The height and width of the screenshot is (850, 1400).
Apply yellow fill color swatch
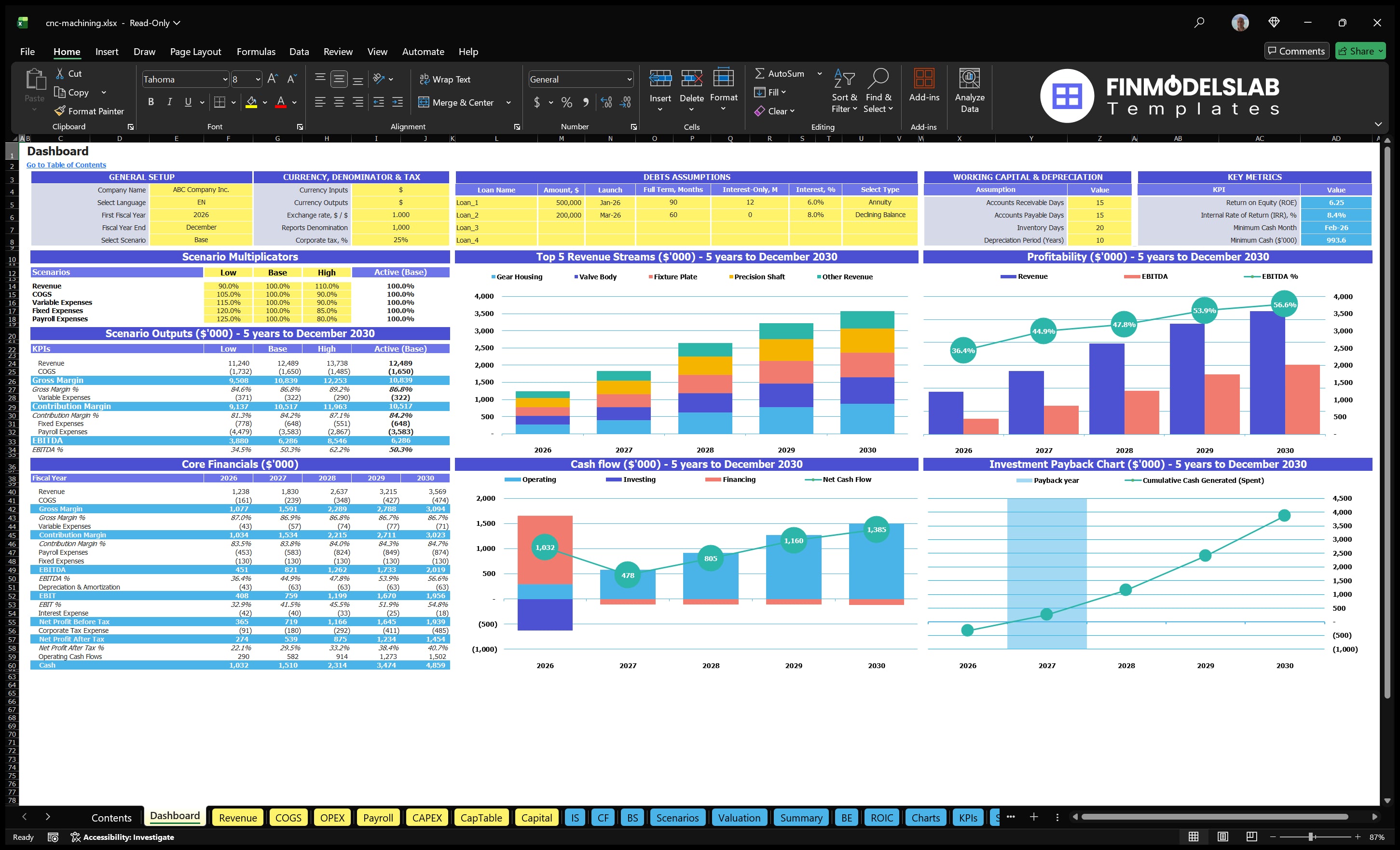pos(251,102)
